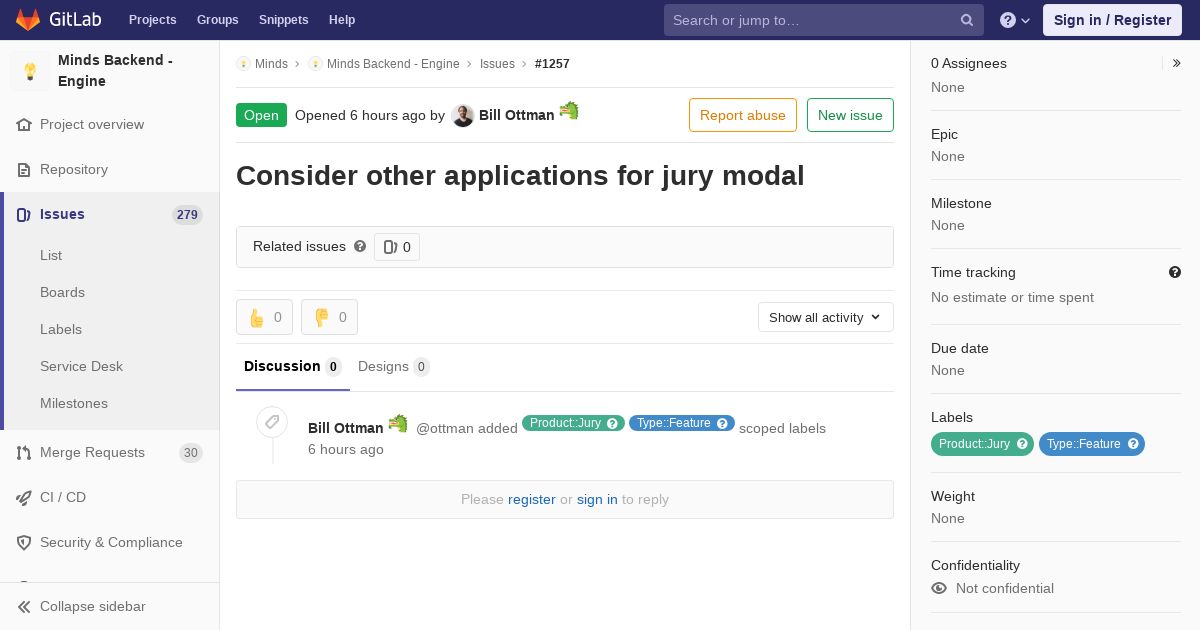Click the register link to reply
Viewport: 1200px width, 630px height.
tap(532, 499)
